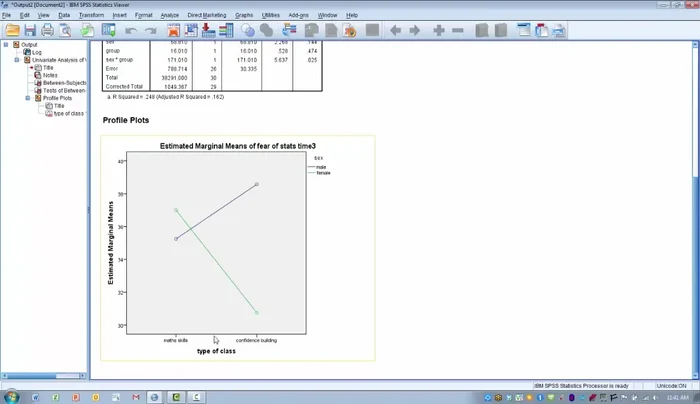
Task: Select the profile plot chart in the viewer
Action: (238, 248)
